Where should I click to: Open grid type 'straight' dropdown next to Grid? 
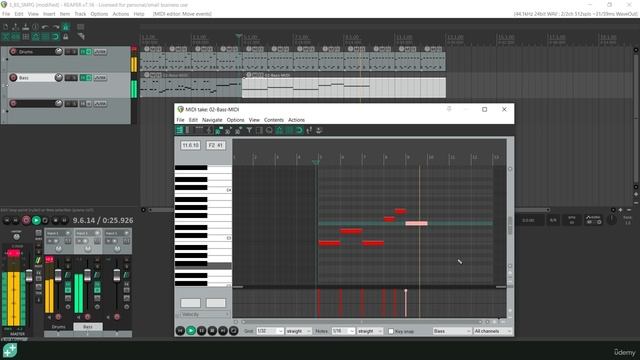click(298, 331)
